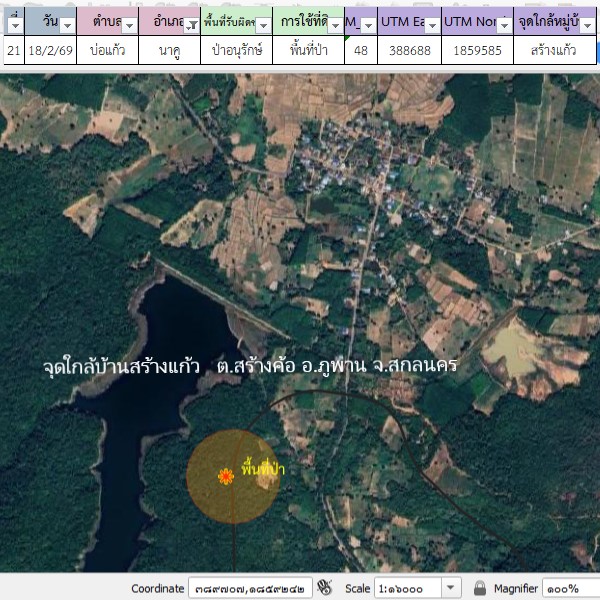Viewport: 600px width, 600px height.
Task: Open filter dropdown for UTM North column
Action: 503,25
